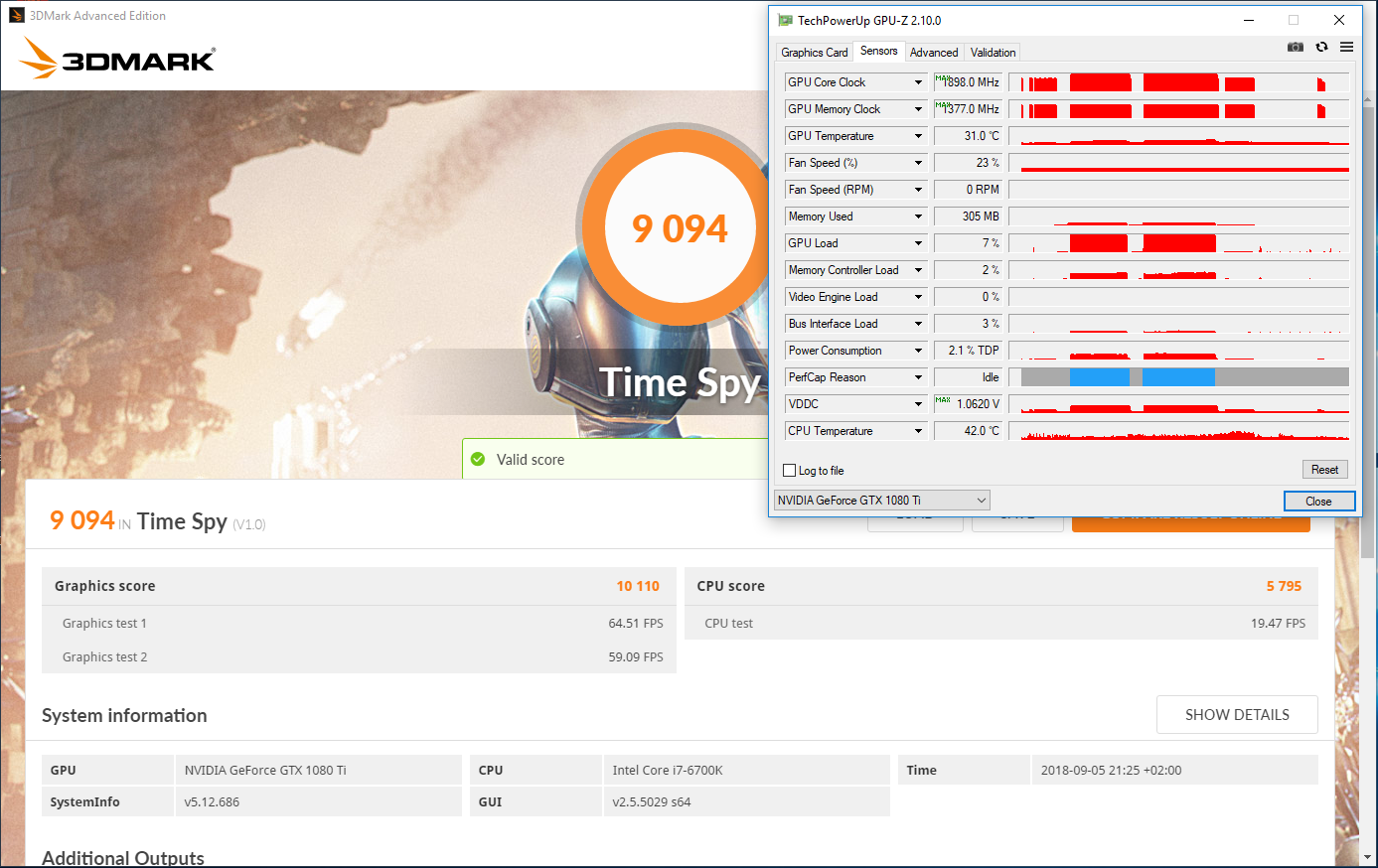Open the GPU Core Clock sensor dropdown

click(x=919, y=82)
